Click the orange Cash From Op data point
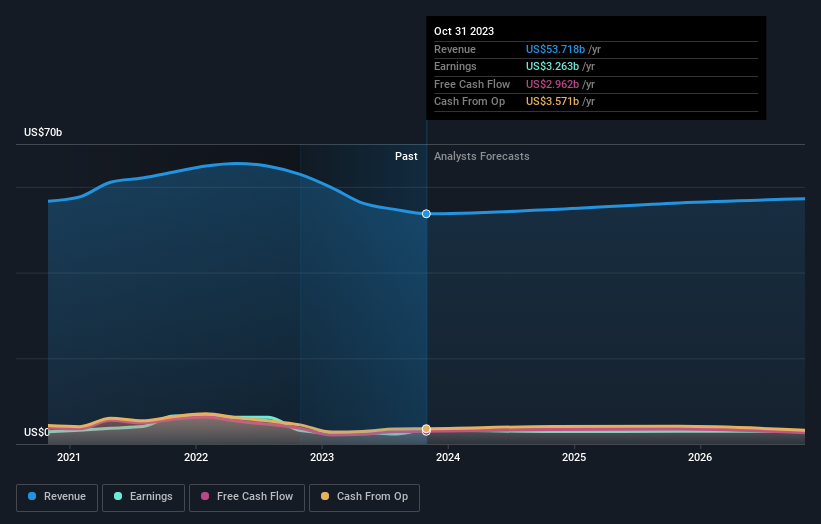821x524 pixels. tap(426, 429)
